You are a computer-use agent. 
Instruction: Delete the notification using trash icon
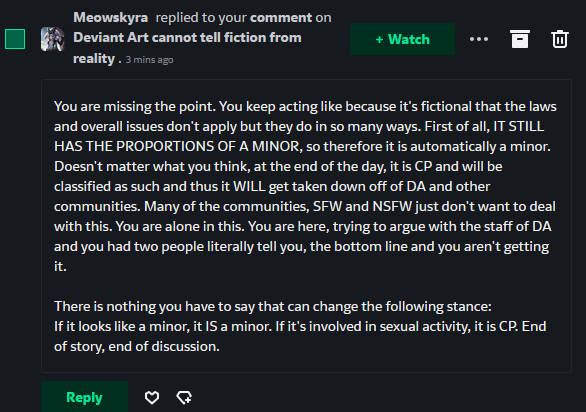(560, 39)
